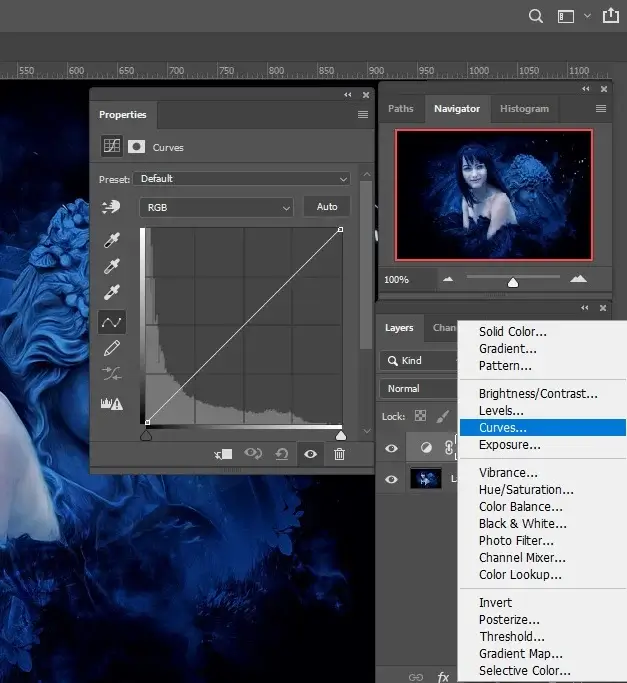
Task: Click the histogram warning recalculate icon
Action: click(x=112, y=404)
